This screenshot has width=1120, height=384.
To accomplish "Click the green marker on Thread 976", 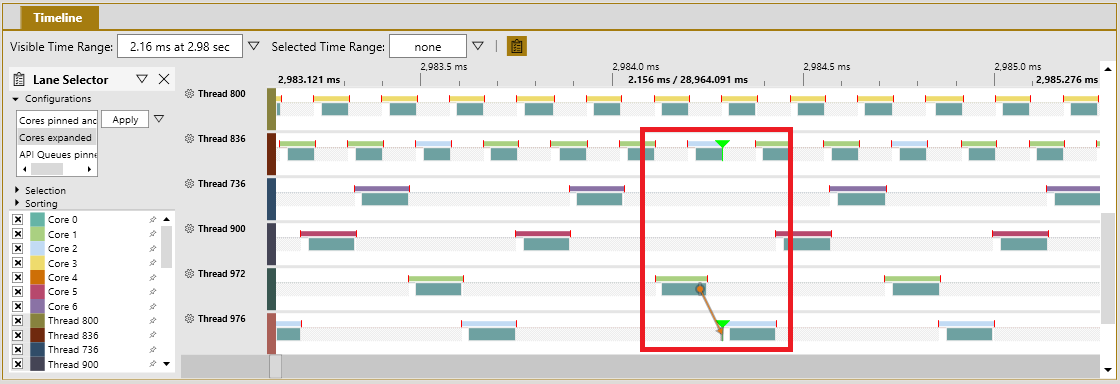I will click(722, 325).
